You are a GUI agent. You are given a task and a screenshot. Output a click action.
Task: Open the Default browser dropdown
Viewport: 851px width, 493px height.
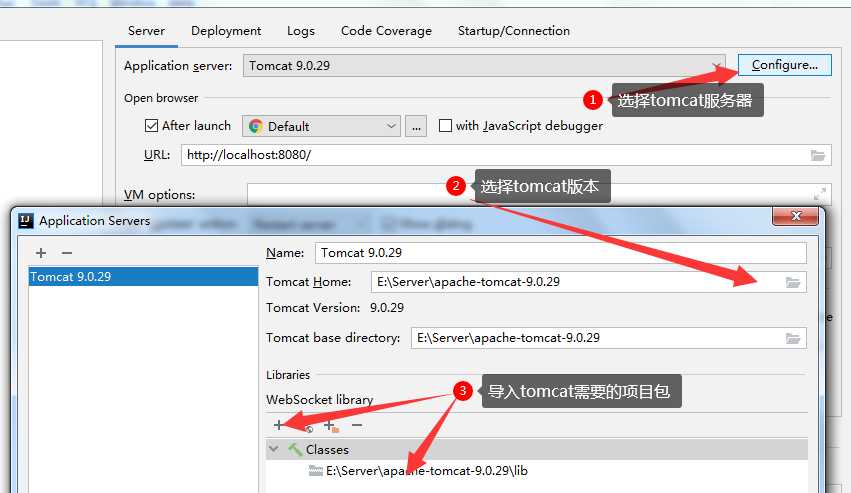[321, 126]
